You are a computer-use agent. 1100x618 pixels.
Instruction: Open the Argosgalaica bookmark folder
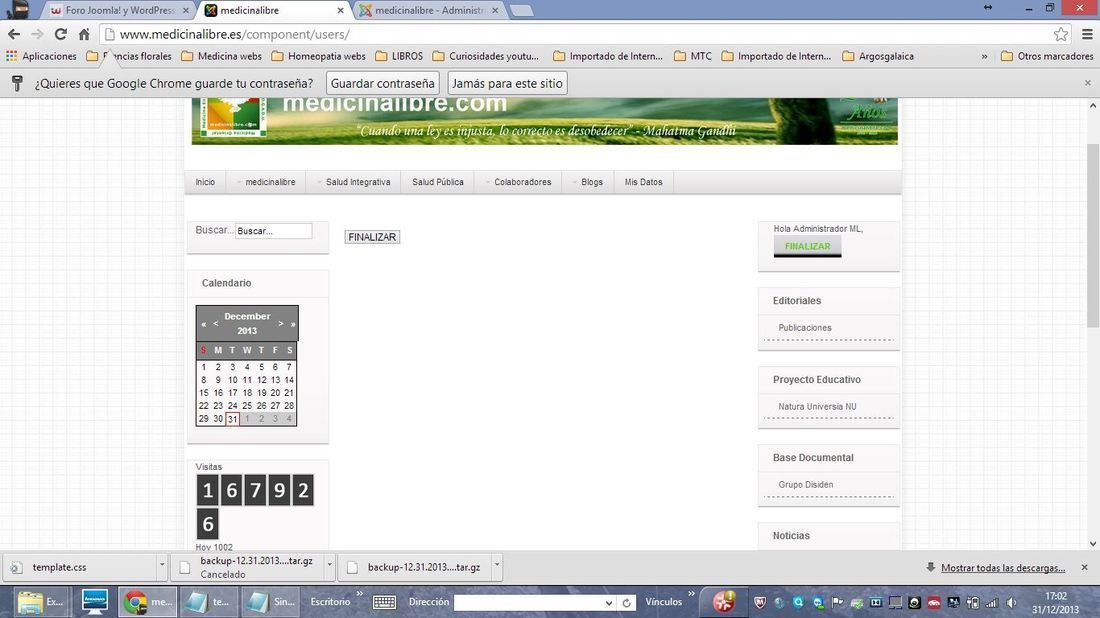click(x=878, y=56)
